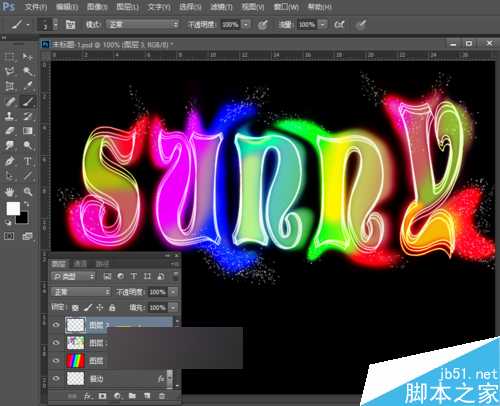Hide the top selected layer with its eye icon
500x406 pixels.
56,324
